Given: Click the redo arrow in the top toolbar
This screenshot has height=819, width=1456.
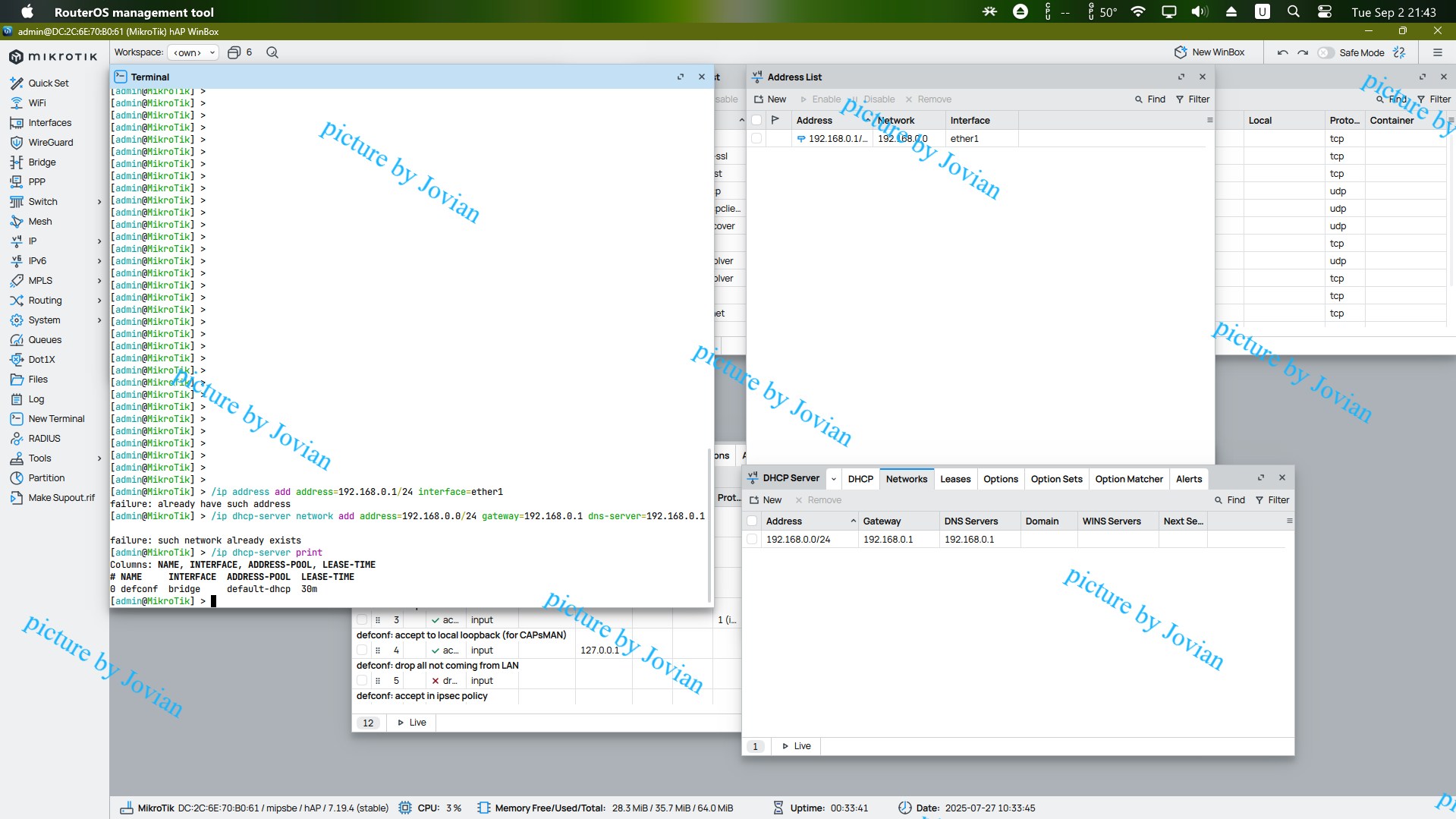Looking at the screenshot, I should coord(1303,52).
